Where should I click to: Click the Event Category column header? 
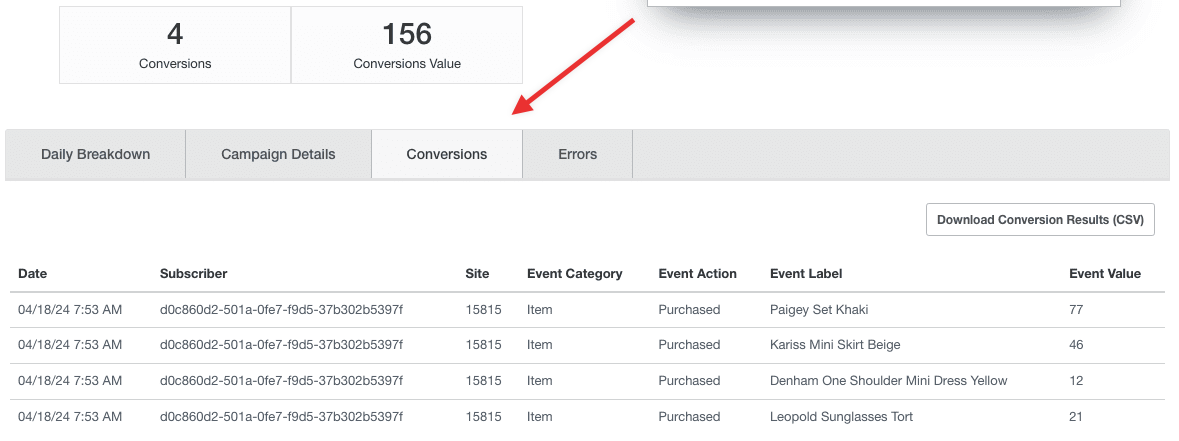(x=574, y=273)
